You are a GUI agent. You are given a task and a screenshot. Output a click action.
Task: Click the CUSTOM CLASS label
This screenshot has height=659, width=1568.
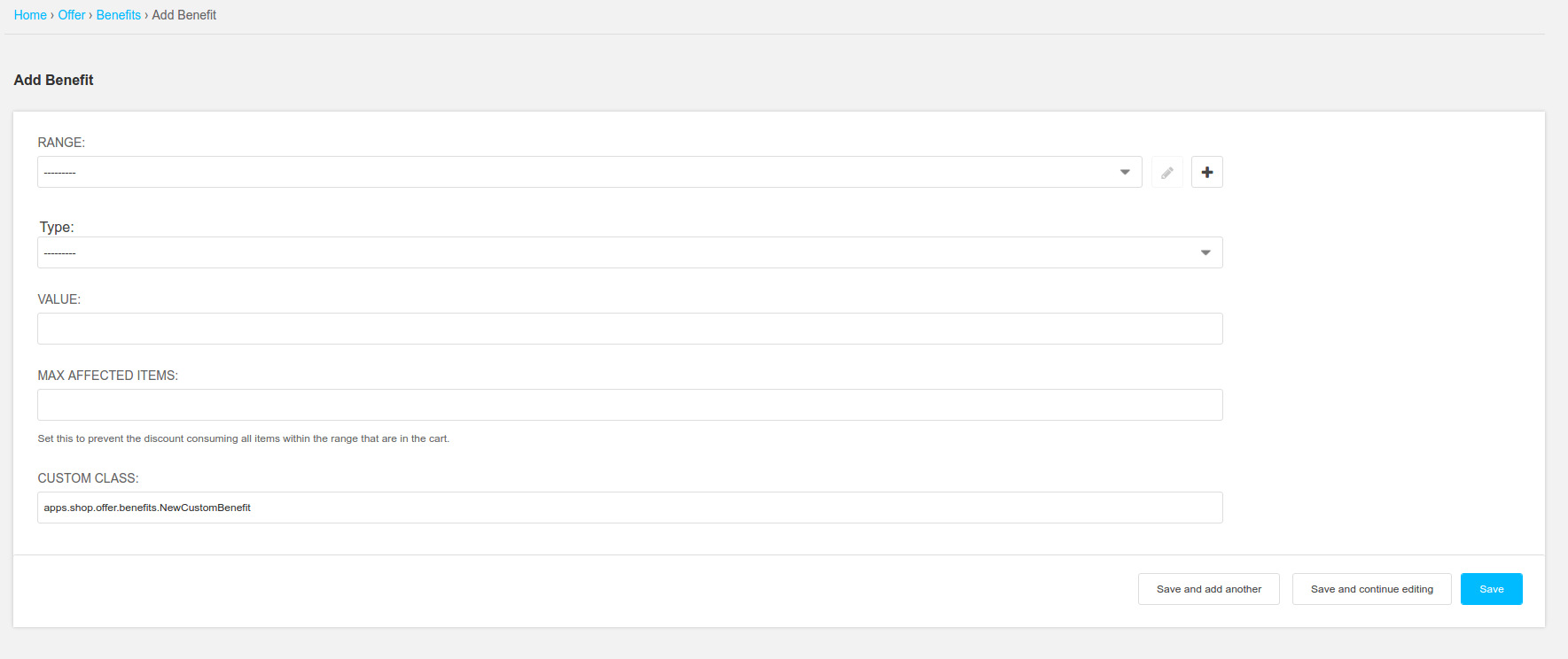(89, 478)
